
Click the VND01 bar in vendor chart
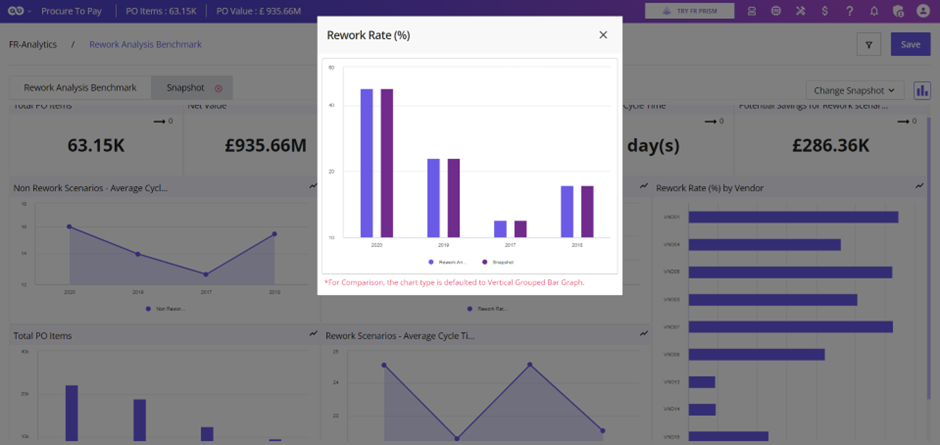[793, 217]
